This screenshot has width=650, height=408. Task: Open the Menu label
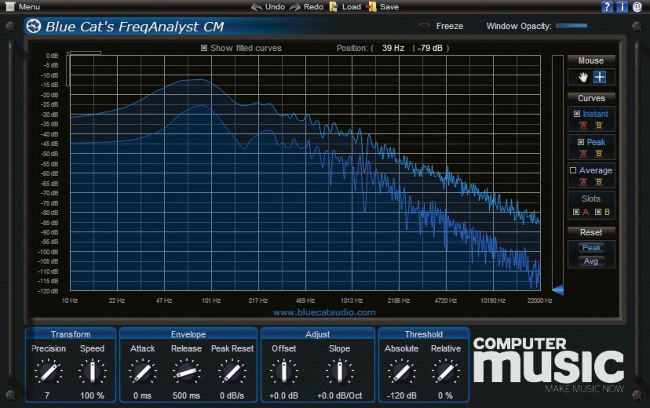[x=29, y=7]
